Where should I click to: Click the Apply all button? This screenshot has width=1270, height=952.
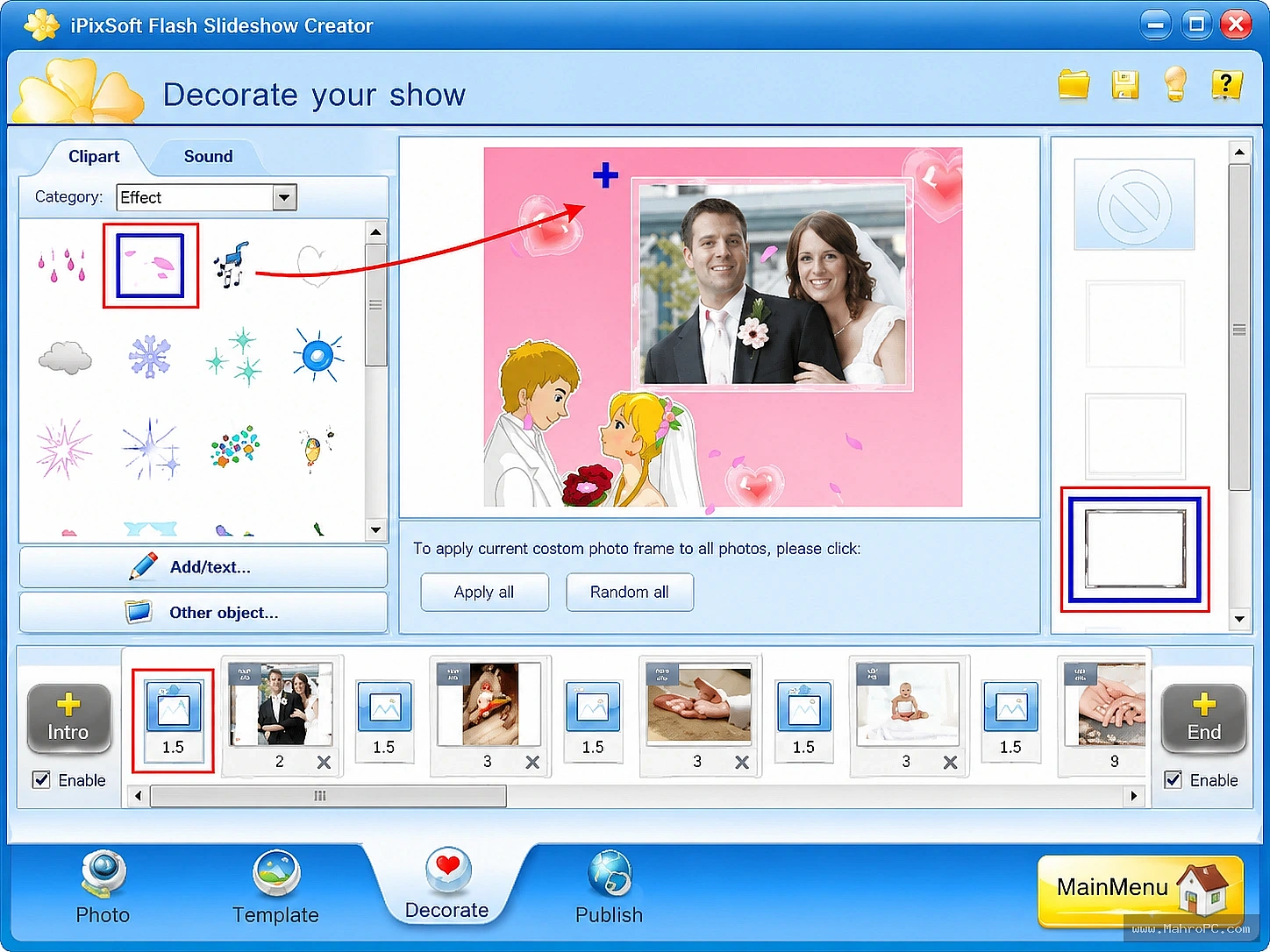point(484,592)
